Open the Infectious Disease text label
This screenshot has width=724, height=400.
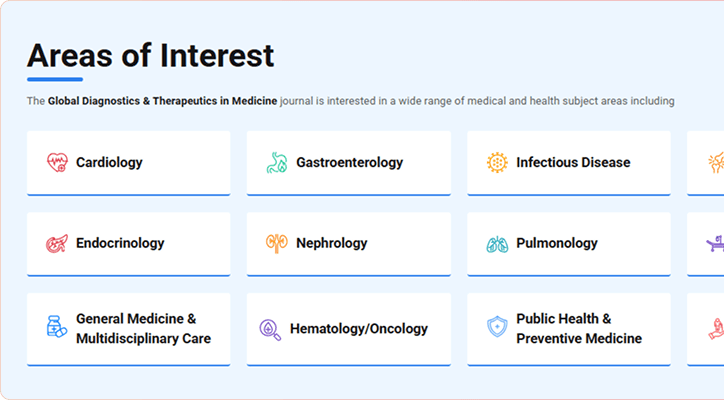tap(573, 162)
